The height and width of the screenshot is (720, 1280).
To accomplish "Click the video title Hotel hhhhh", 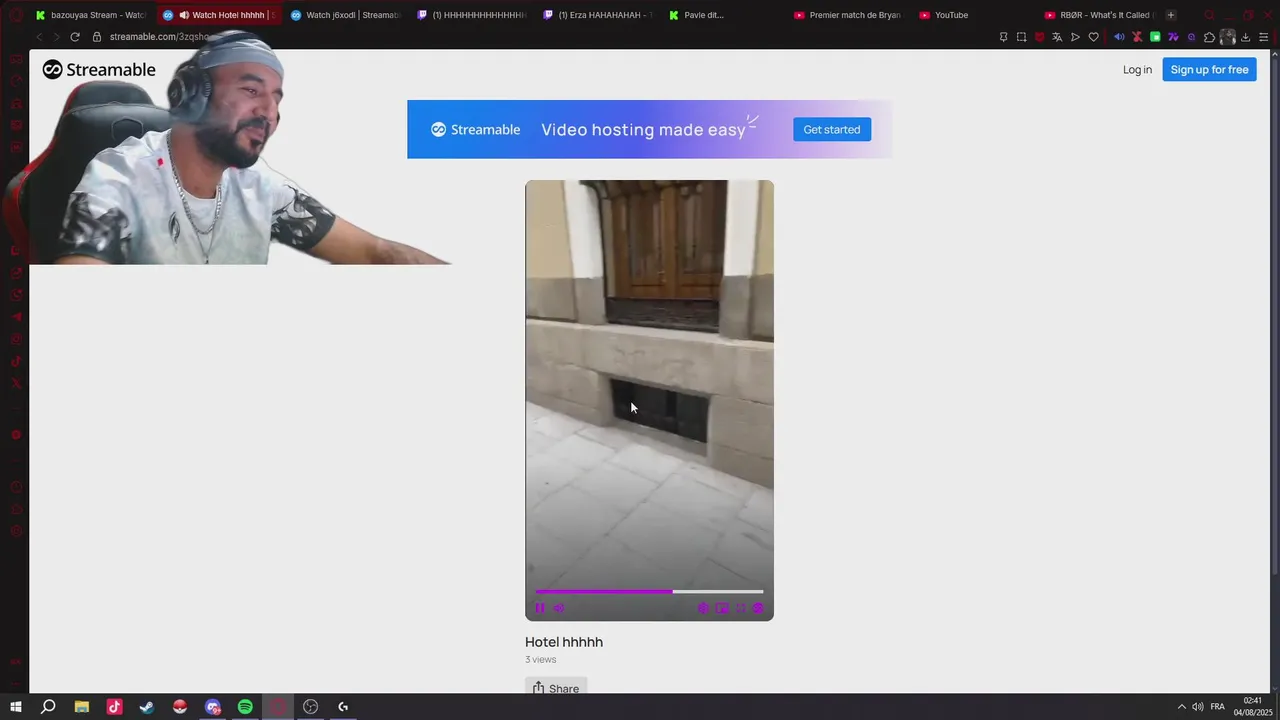I will click(x=564, y=642).
